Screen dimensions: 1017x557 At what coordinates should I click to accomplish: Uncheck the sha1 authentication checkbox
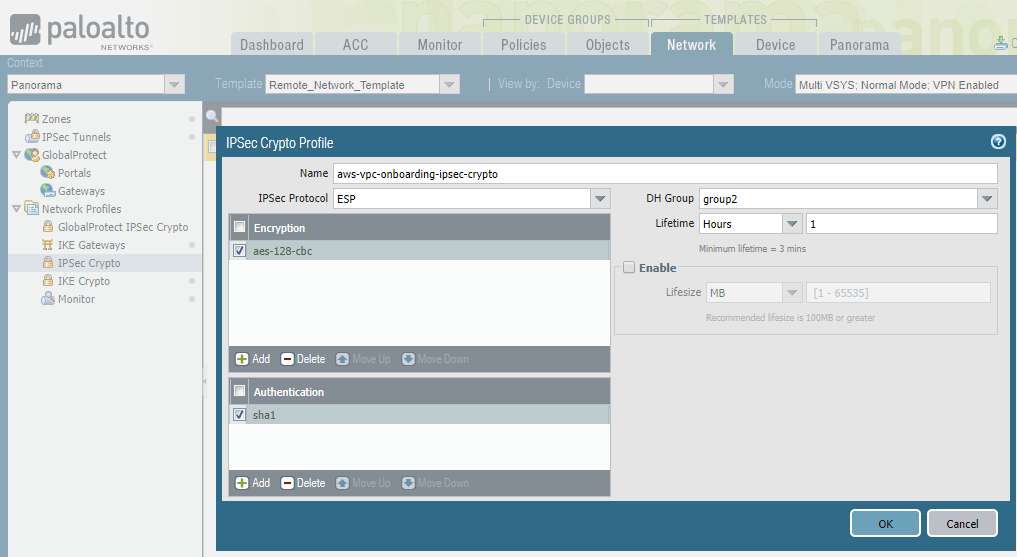coord(239,414)
